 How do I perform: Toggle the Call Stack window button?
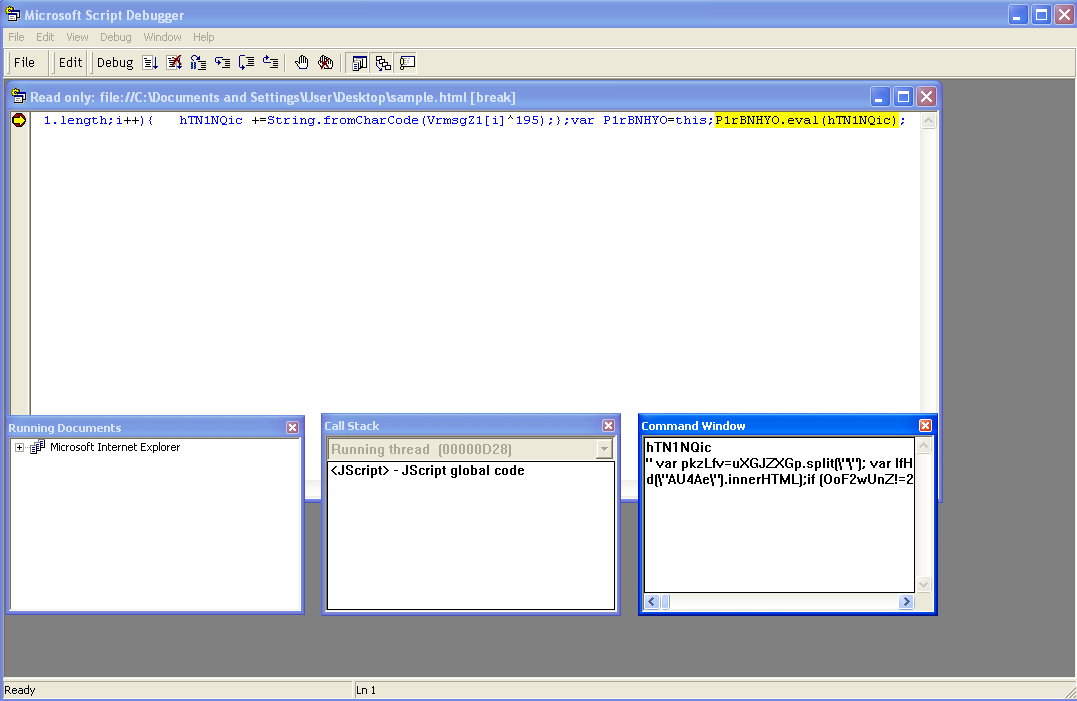[383, 62]
